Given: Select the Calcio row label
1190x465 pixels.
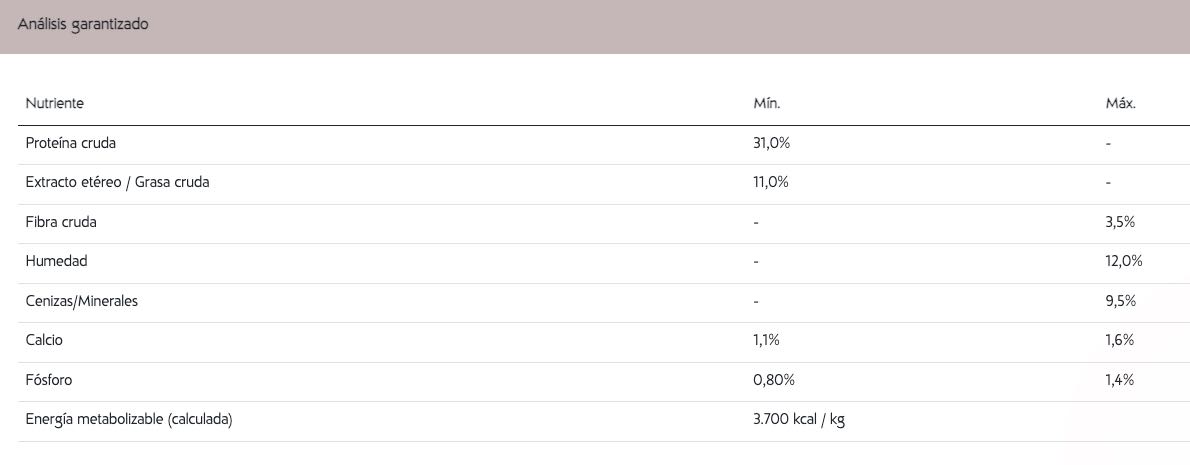Looking at the screenshot, I should click(x=44, y=341).
